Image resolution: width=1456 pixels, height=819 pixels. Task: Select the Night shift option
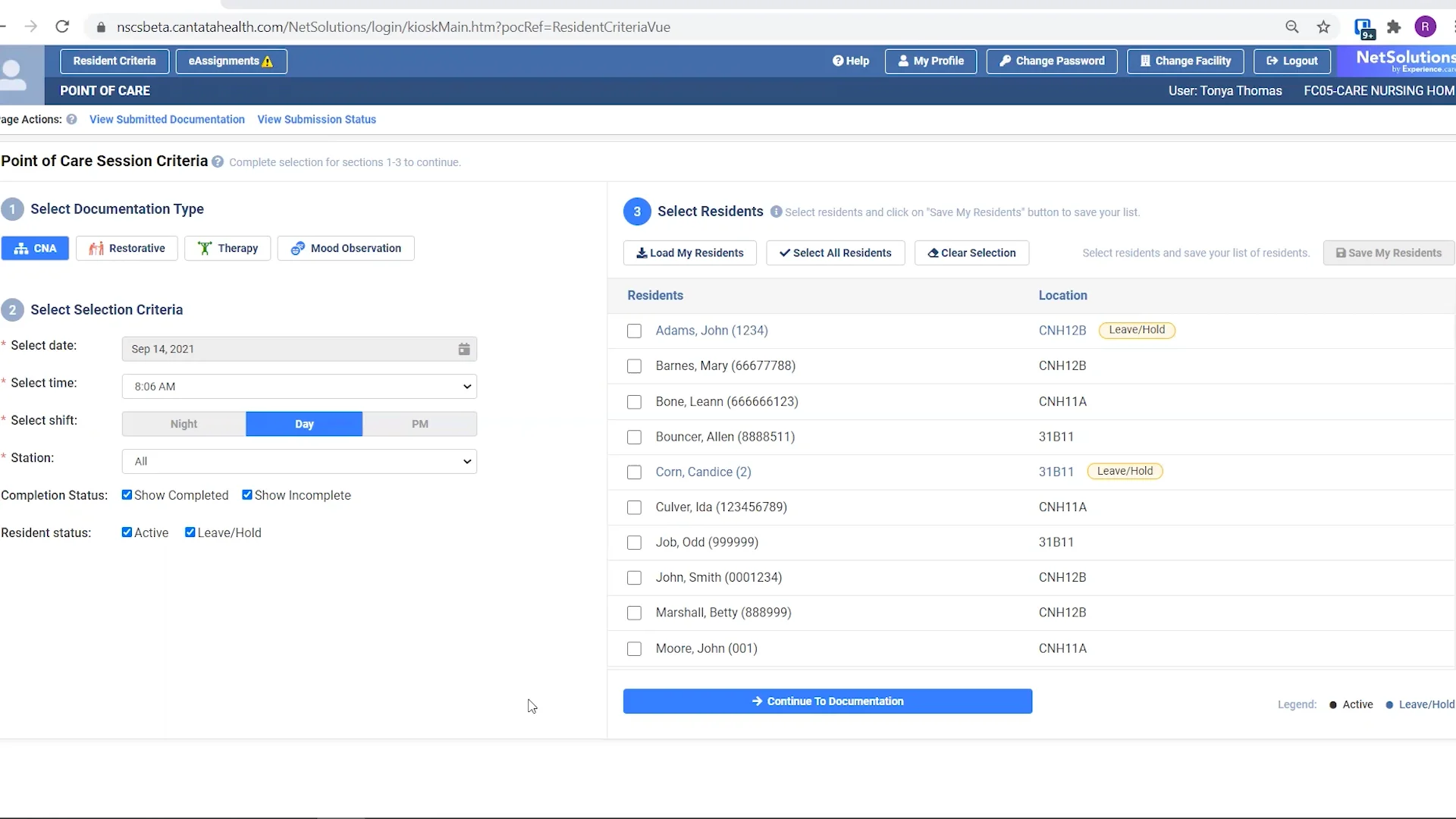tap(184, 424)
